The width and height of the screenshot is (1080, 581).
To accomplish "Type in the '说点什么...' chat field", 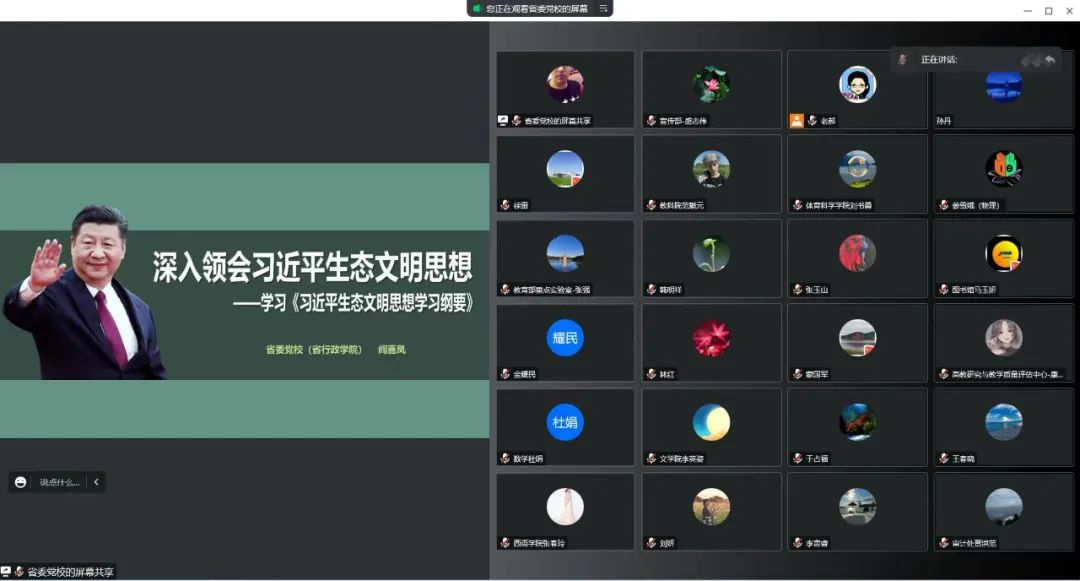I will click(60, 482).
